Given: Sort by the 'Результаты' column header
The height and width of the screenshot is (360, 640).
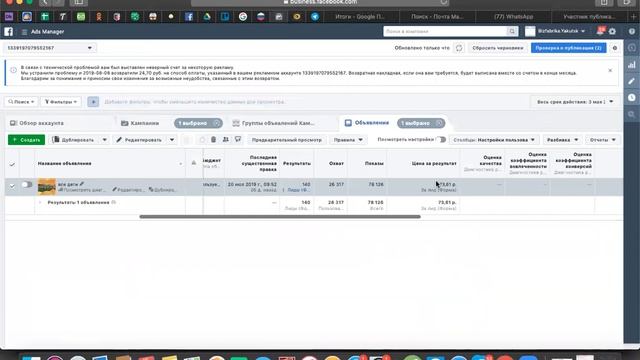Looking at the screenshot, I should [297, 163].
